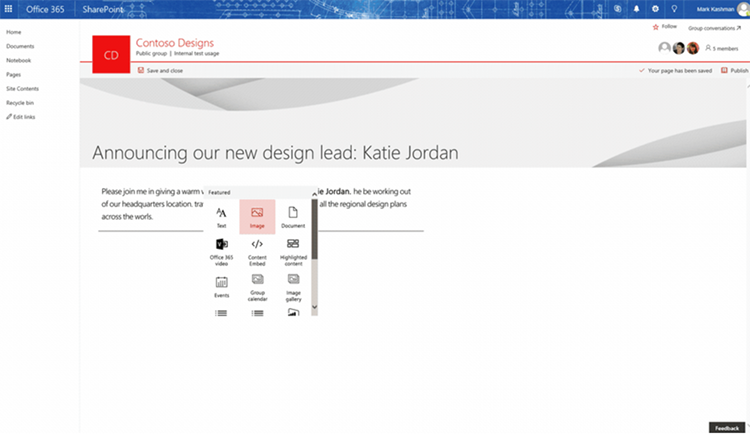Click the Edit links text
The height and width of the screenshot is (439, 750).
point(24,117)
